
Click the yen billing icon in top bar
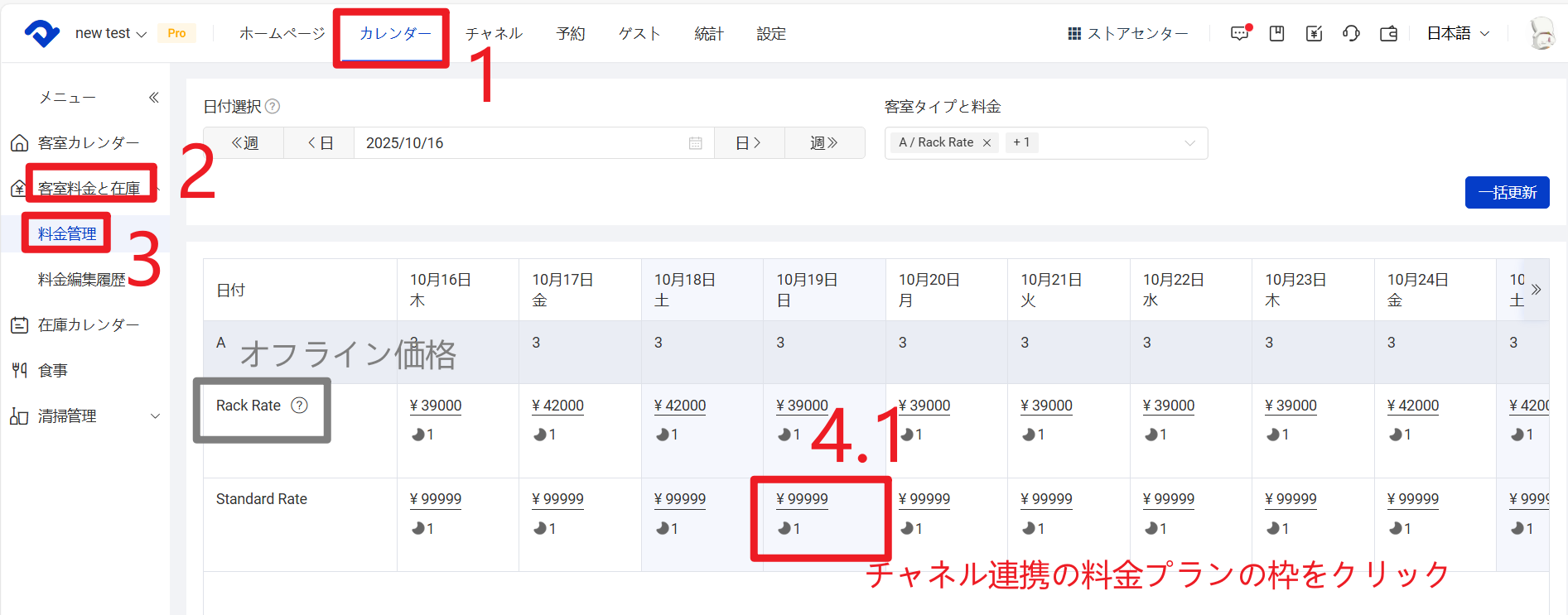(1314, 34)
